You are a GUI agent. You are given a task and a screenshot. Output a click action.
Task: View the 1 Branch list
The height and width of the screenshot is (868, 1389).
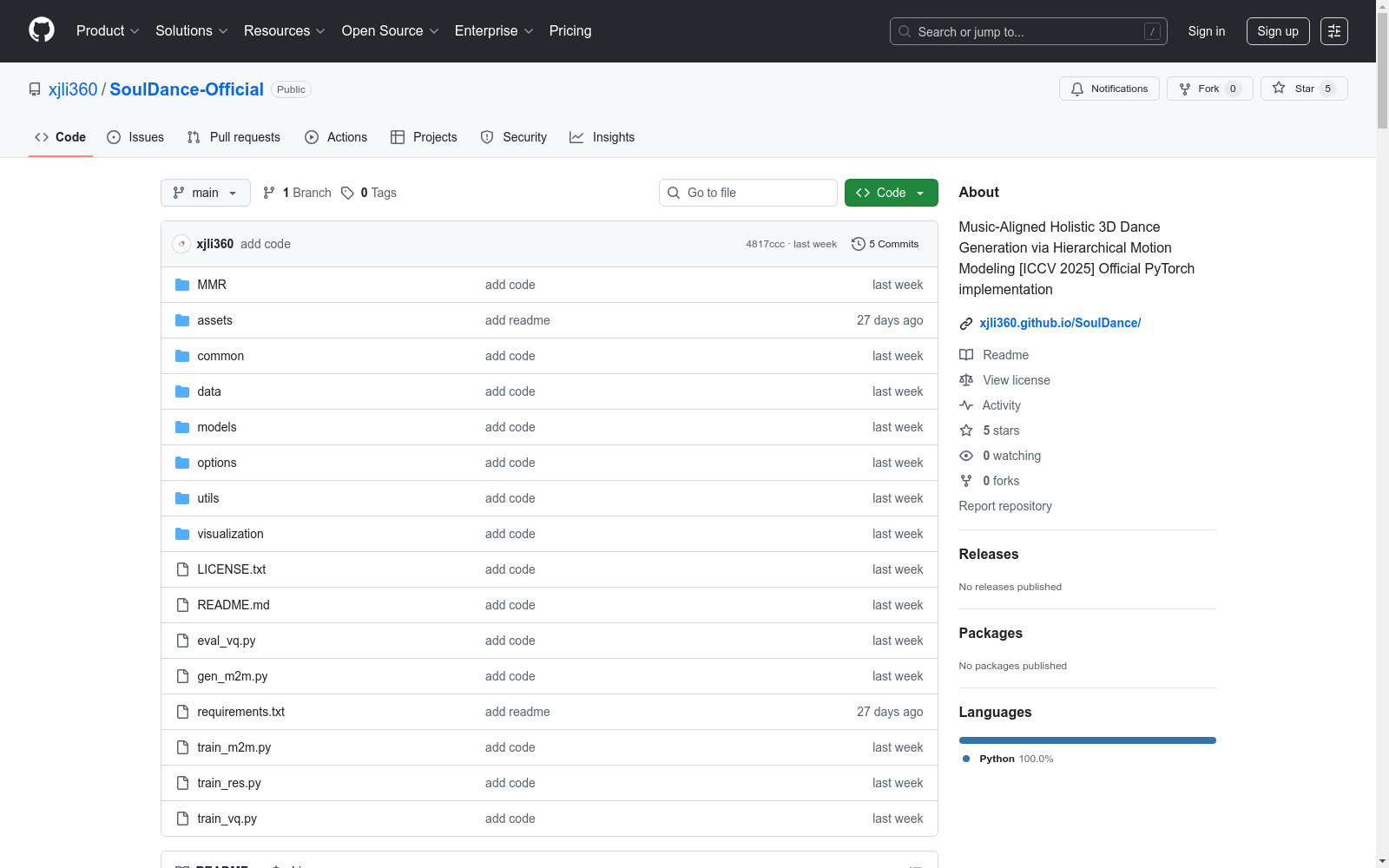pos(298,193)
